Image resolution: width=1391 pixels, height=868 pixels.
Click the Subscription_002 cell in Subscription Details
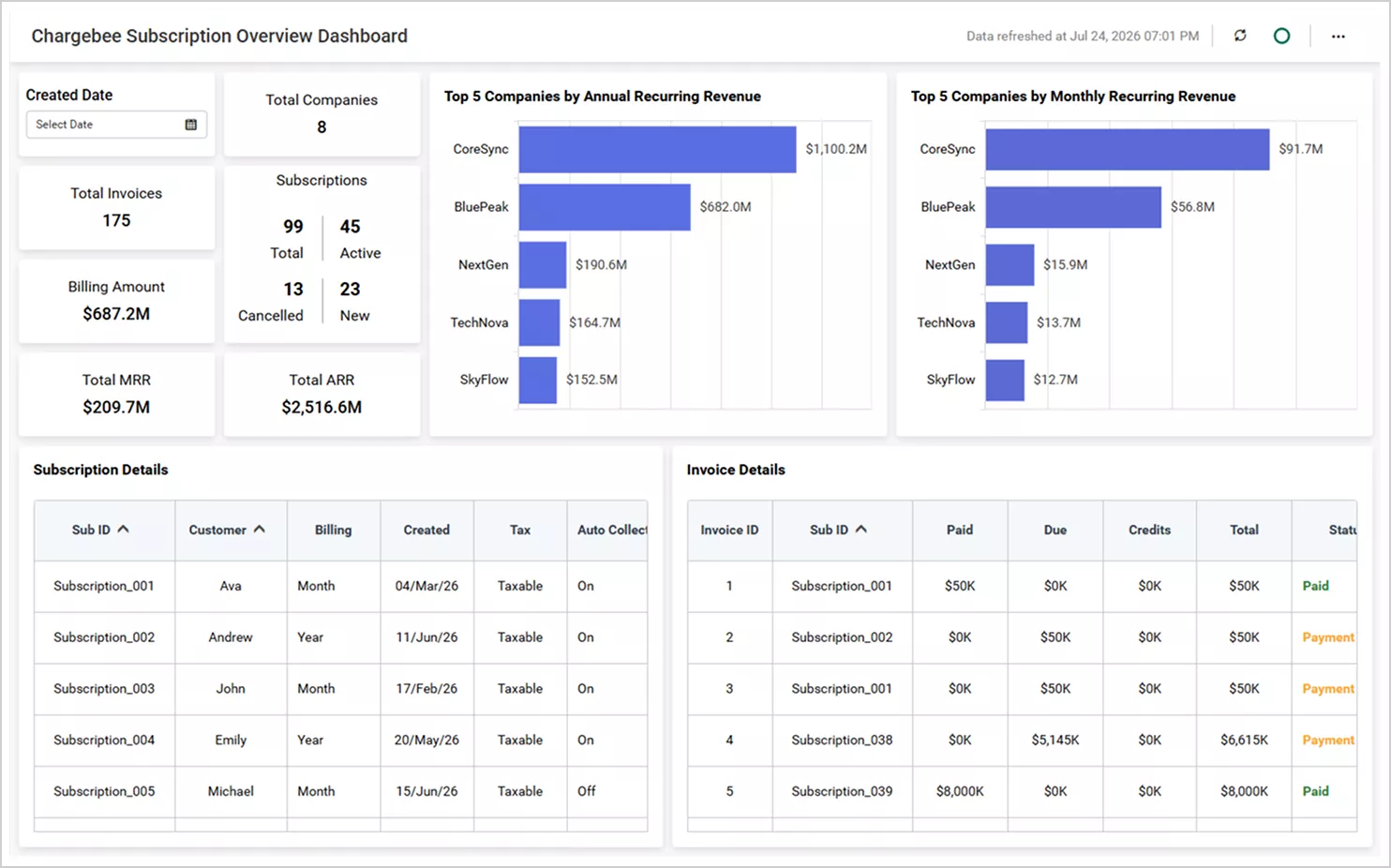tap(104, 637)
